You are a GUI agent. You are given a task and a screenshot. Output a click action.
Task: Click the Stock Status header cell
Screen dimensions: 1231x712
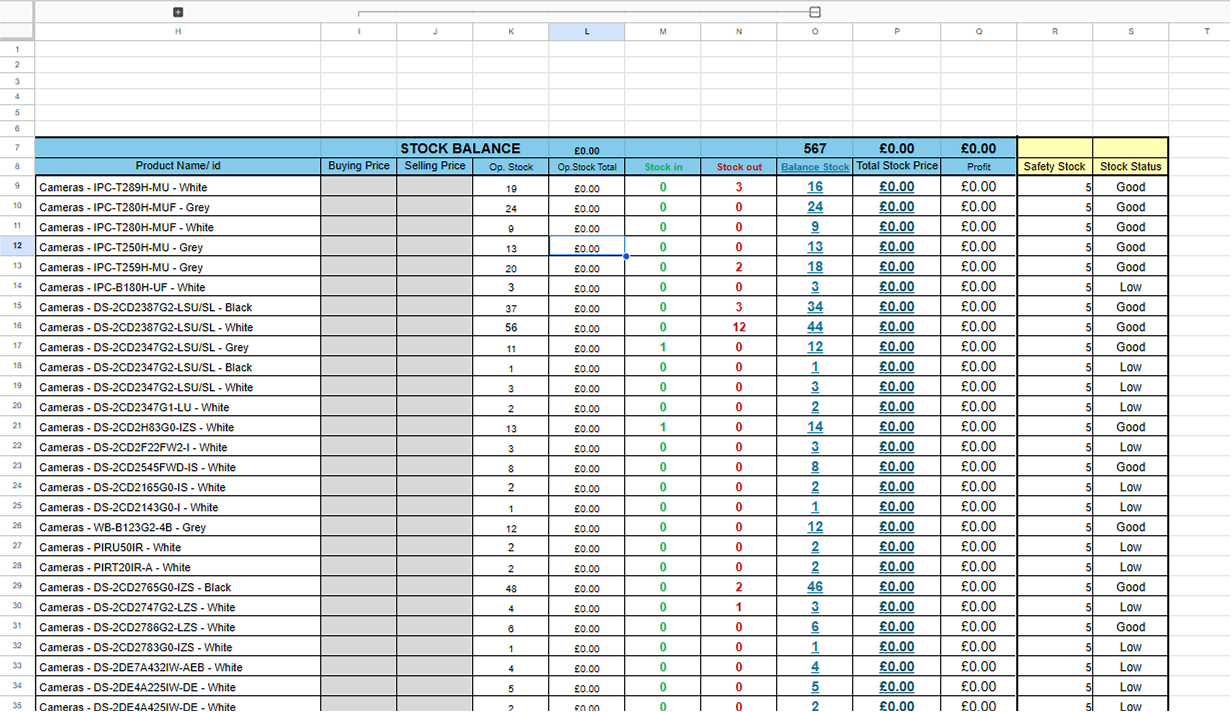coord(1130,167)
